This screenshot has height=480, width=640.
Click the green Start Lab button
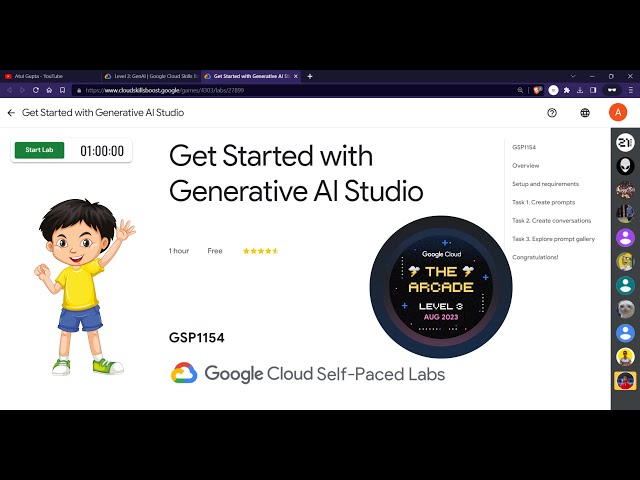39,150
